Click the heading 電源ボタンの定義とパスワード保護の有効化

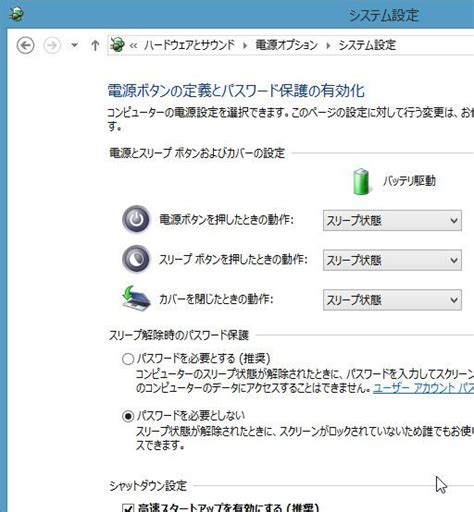[236, 90]
